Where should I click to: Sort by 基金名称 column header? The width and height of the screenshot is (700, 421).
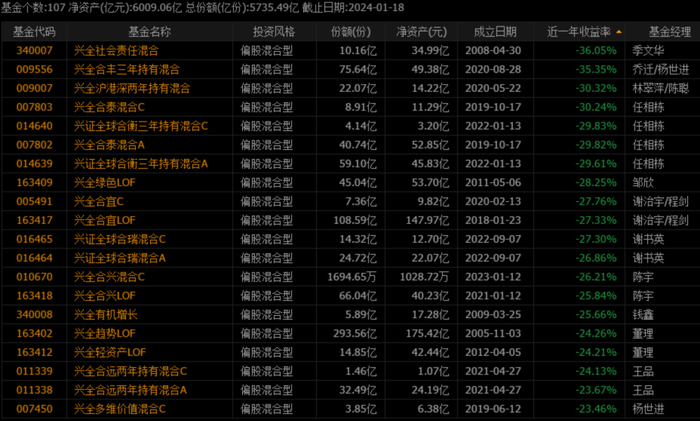click(x=150, y=32)
